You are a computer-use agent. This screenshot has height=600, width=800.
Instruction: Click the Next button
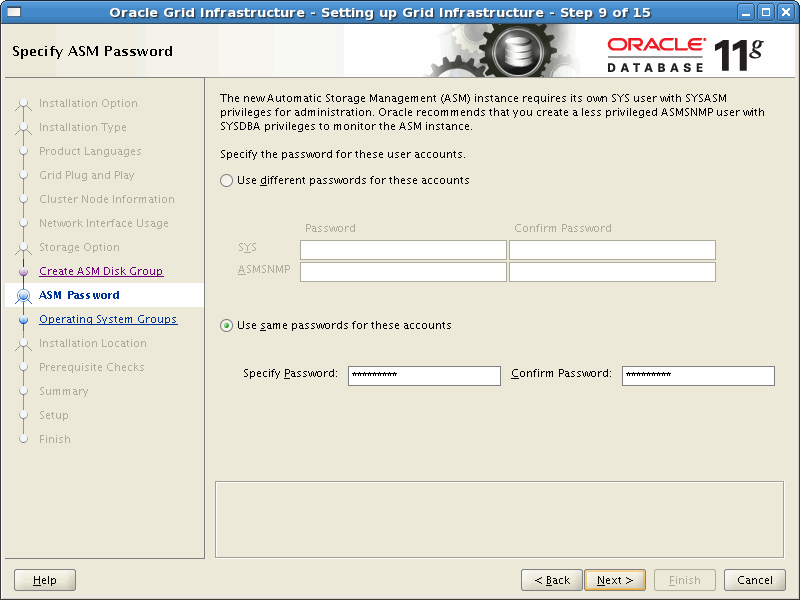point(615,580)
